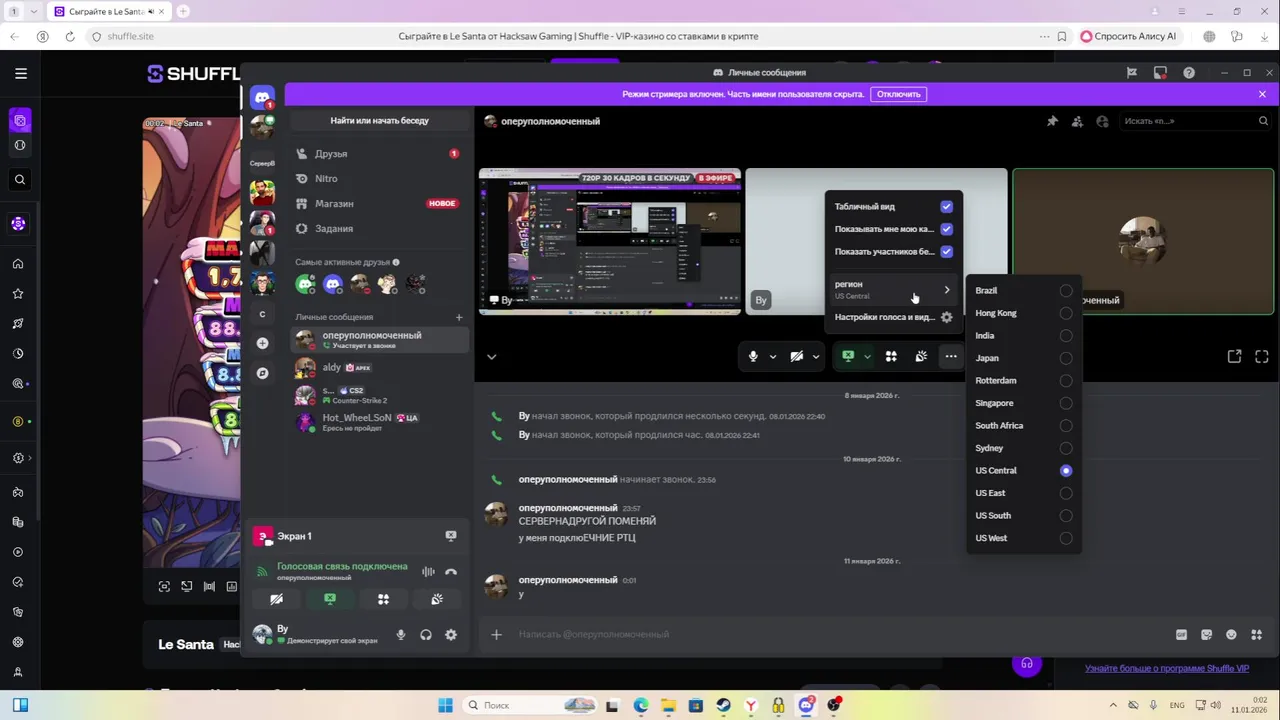
Task: Click Найти или начать беседу
Action: click(x=379, y=121)
